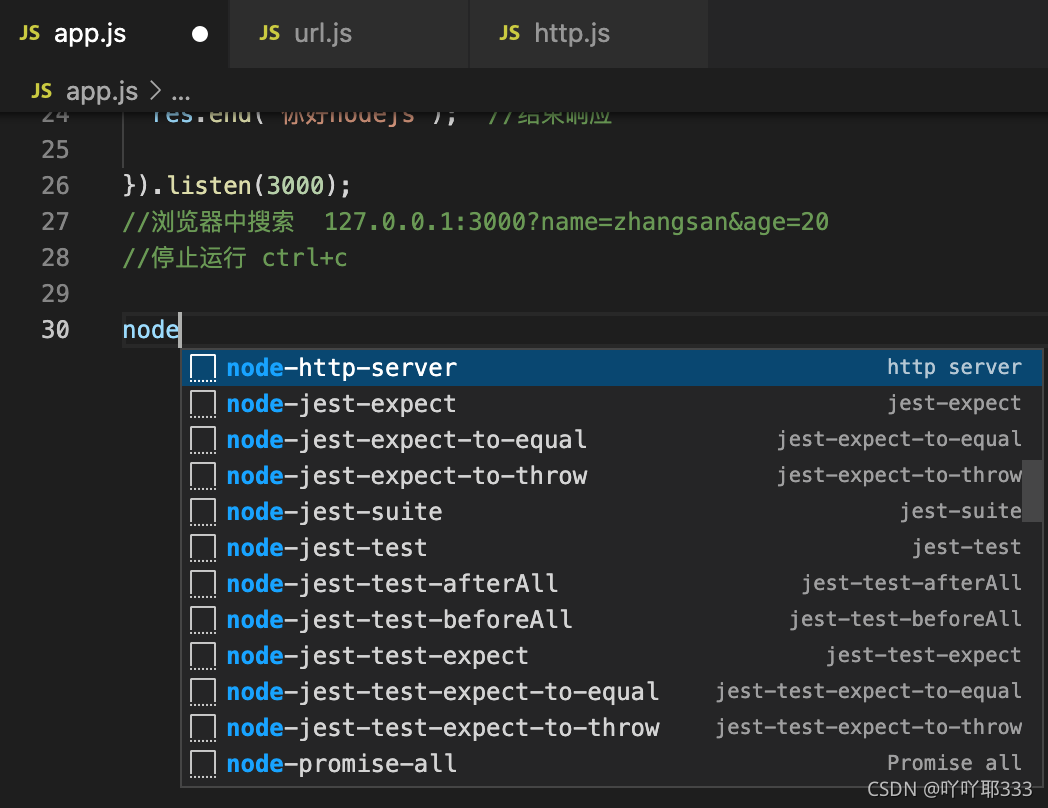Click line number 25 in gutter
The height and width of the screenshot is (808, 1048).
coord(55,149)
